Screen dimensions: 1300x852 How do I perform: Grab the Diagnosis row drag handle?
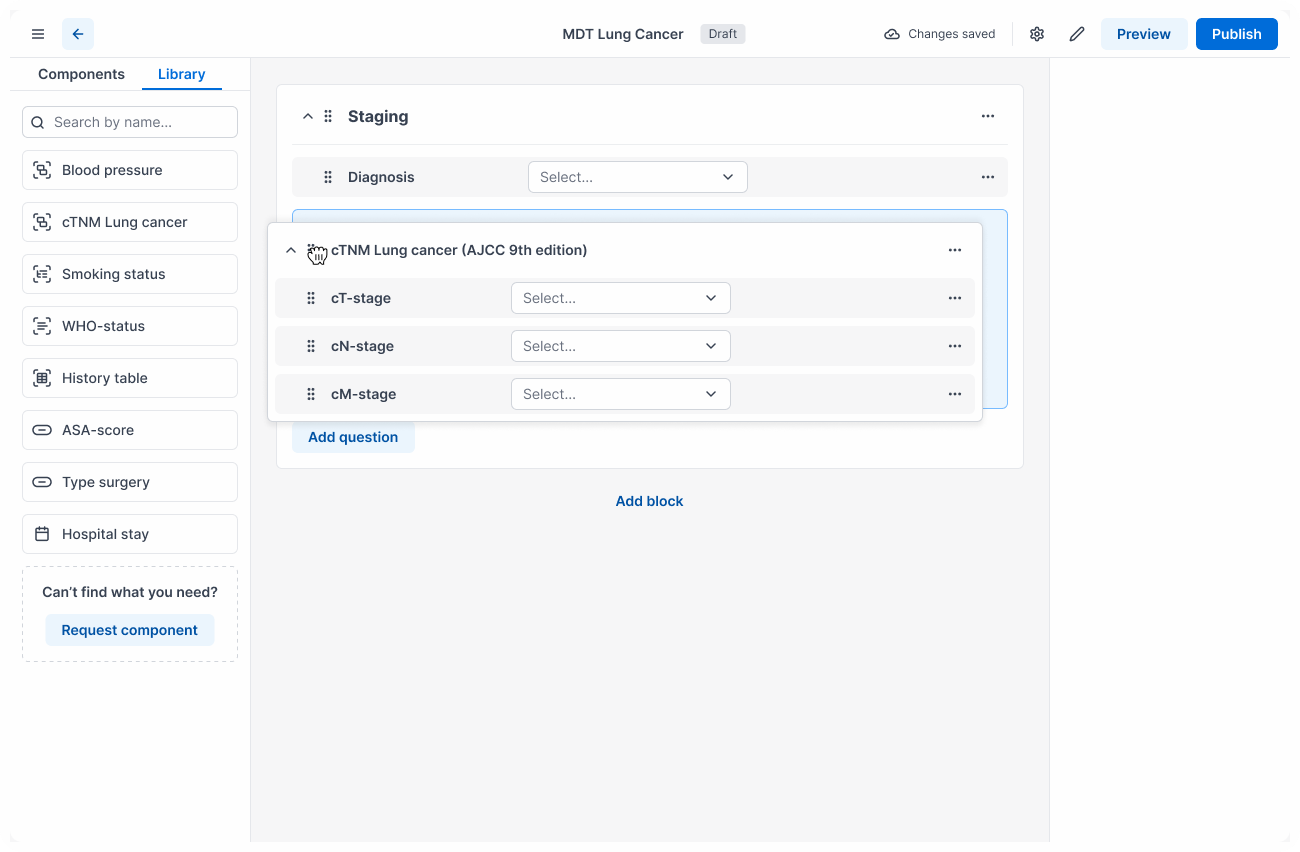(x=328, y=177)
